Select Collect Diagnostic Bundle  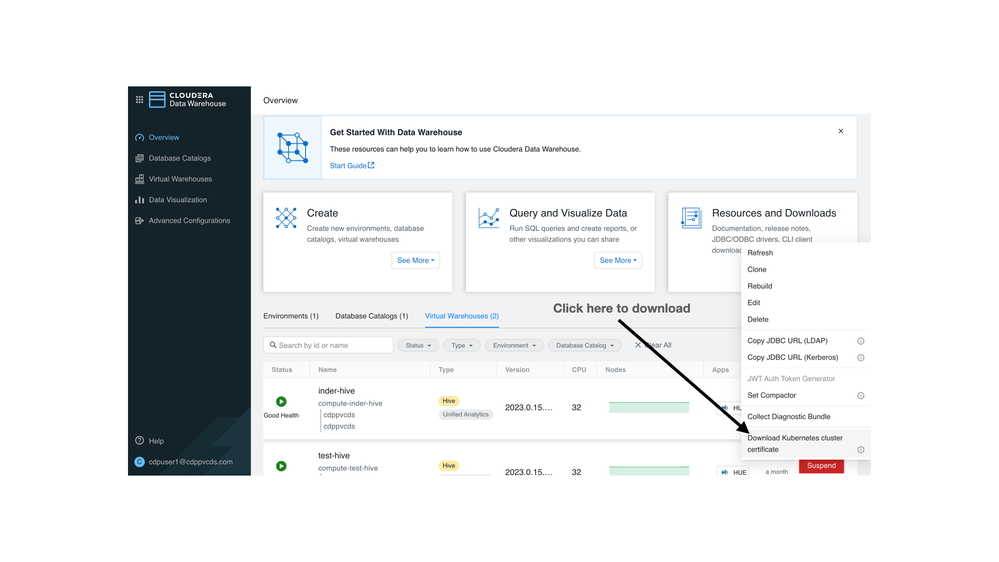(789, 417)
